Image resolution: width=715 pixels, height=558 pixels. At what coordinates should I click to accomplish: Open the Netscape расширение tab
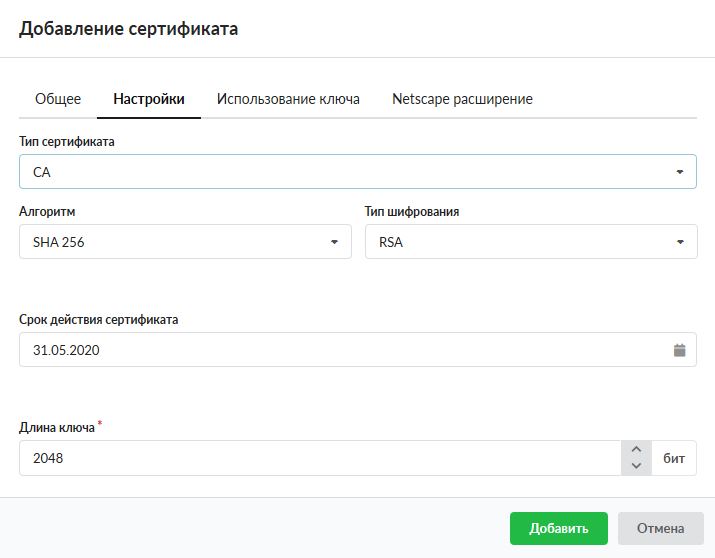pyautogui.click(x=462, y=99)
